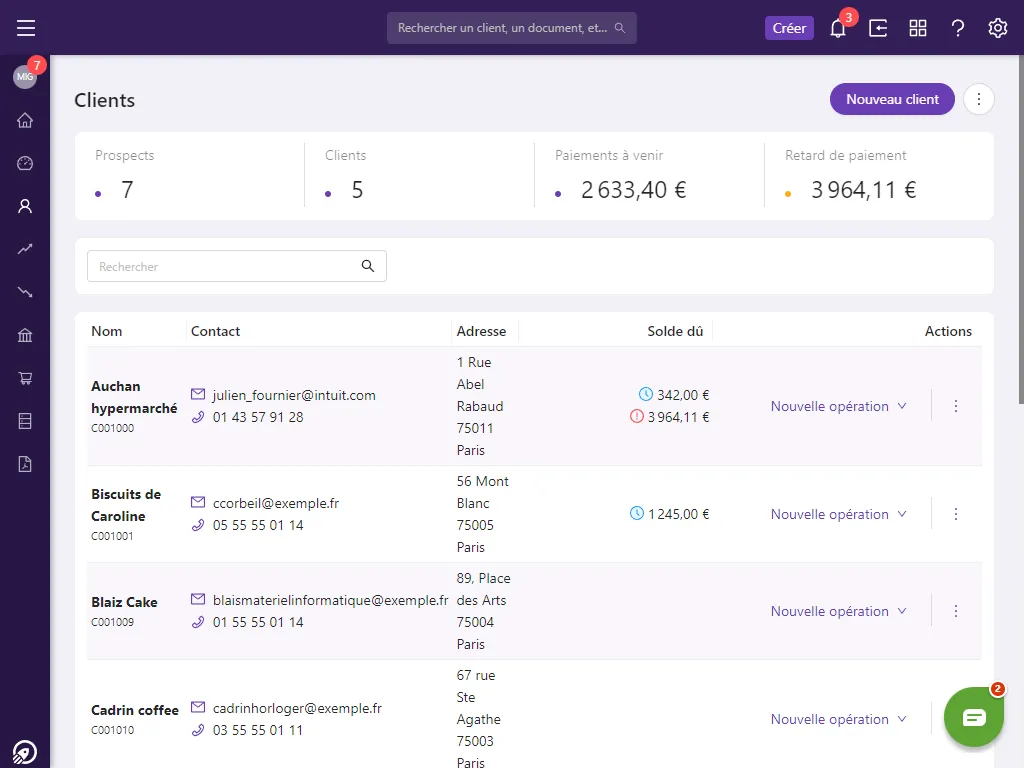Viewport: 1024px width, 768px height.
Task: Click the email ccorbeil@exemple.fr
Action: [276, 504]
